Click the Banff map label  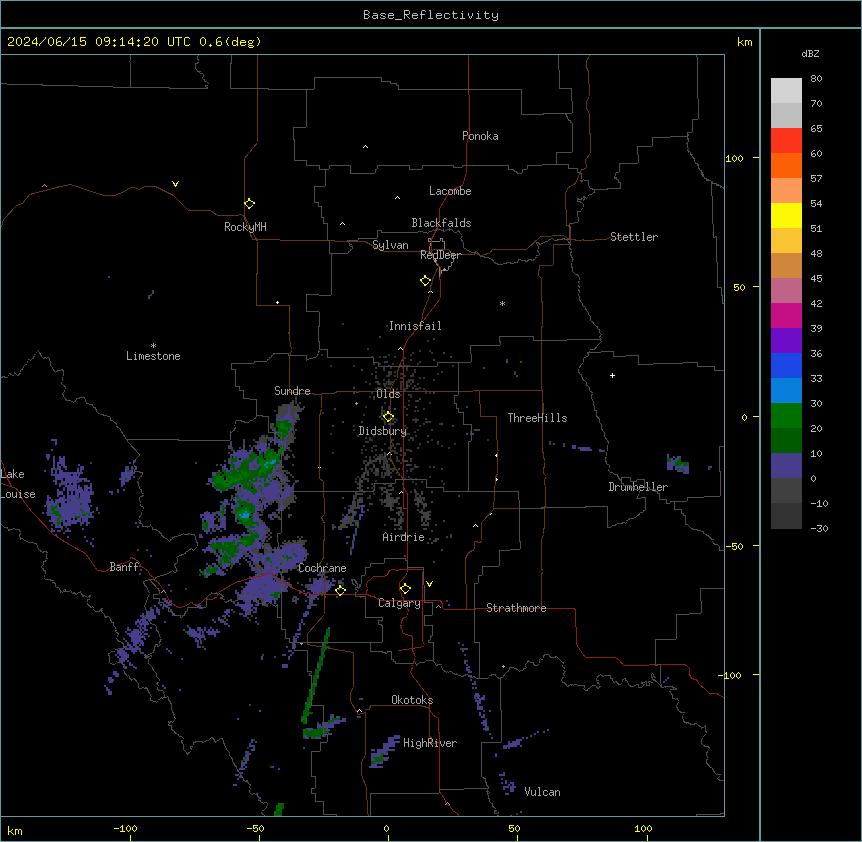(124, 567)
